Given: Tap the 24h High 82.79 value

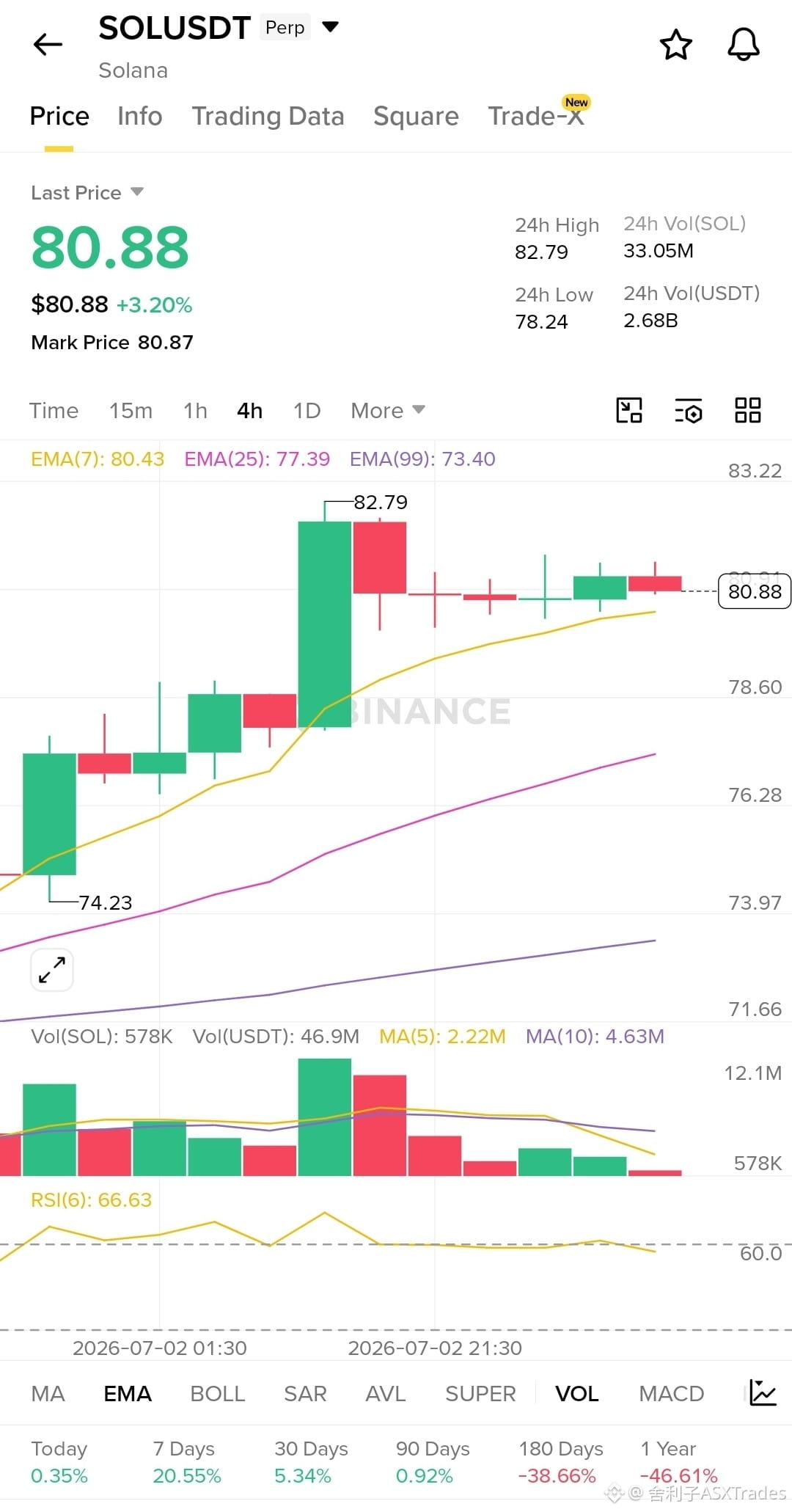Looking at the screenshot, I should coord(541,252).
